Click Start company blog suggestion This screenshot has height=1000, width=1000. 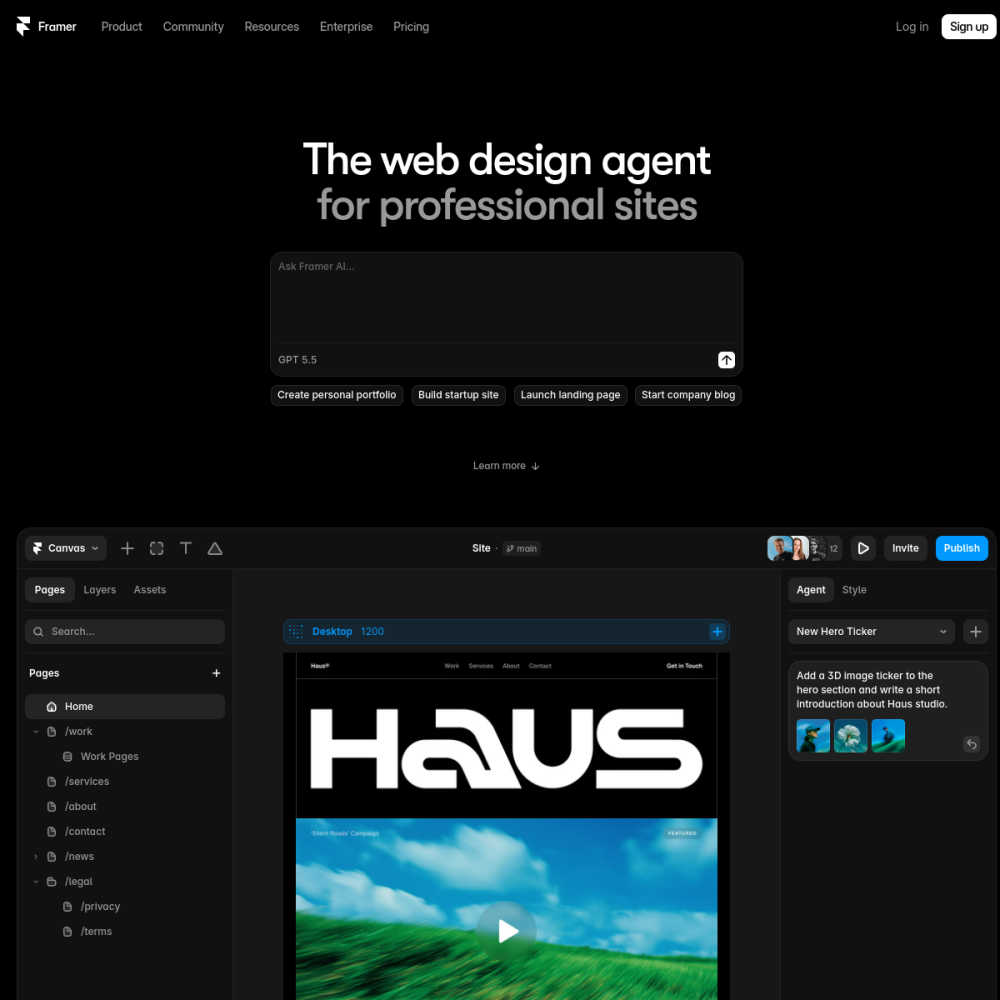pos(688,395)
